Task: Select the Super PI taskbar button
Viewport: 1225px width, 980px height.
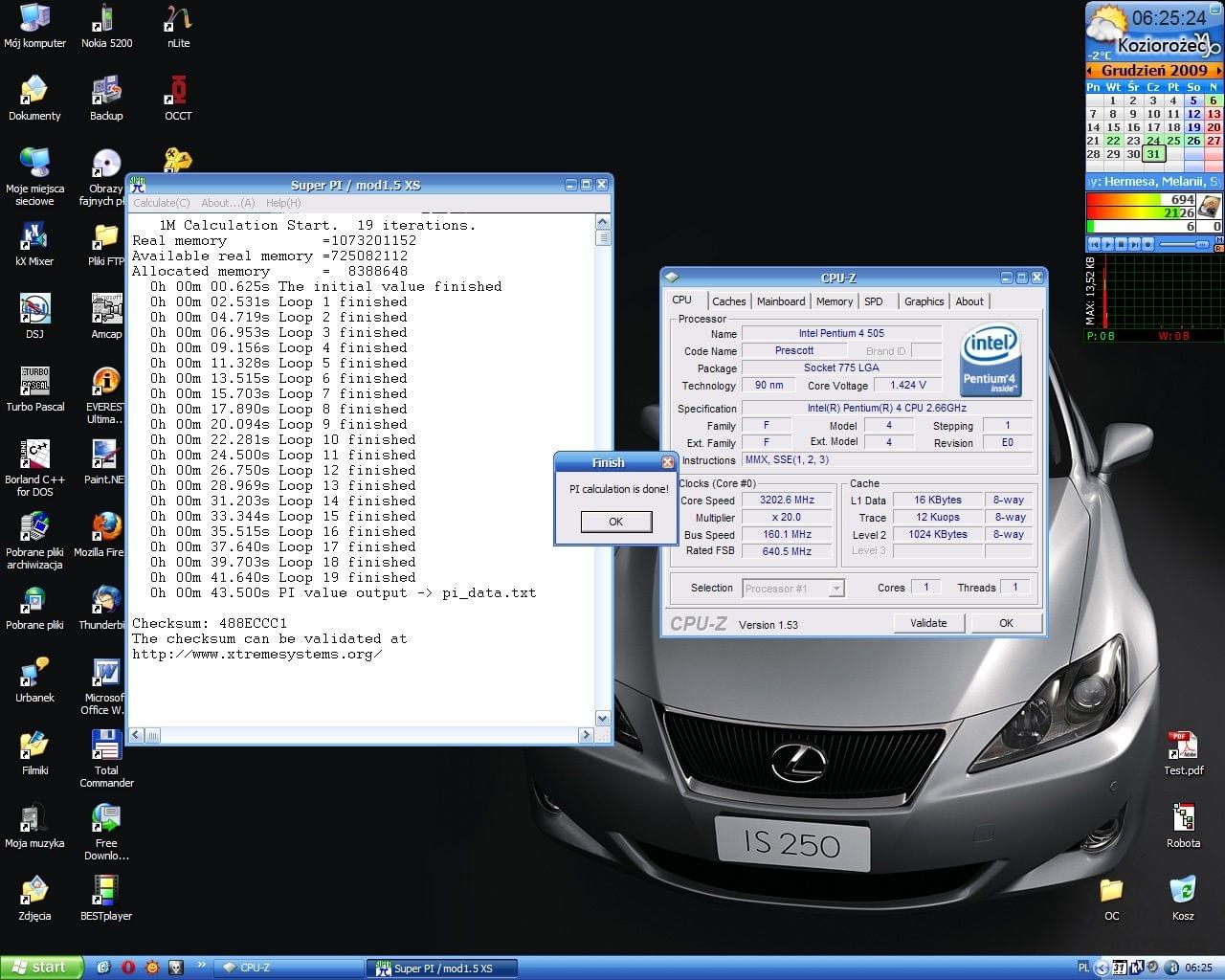Action: [x=442, y=968]
